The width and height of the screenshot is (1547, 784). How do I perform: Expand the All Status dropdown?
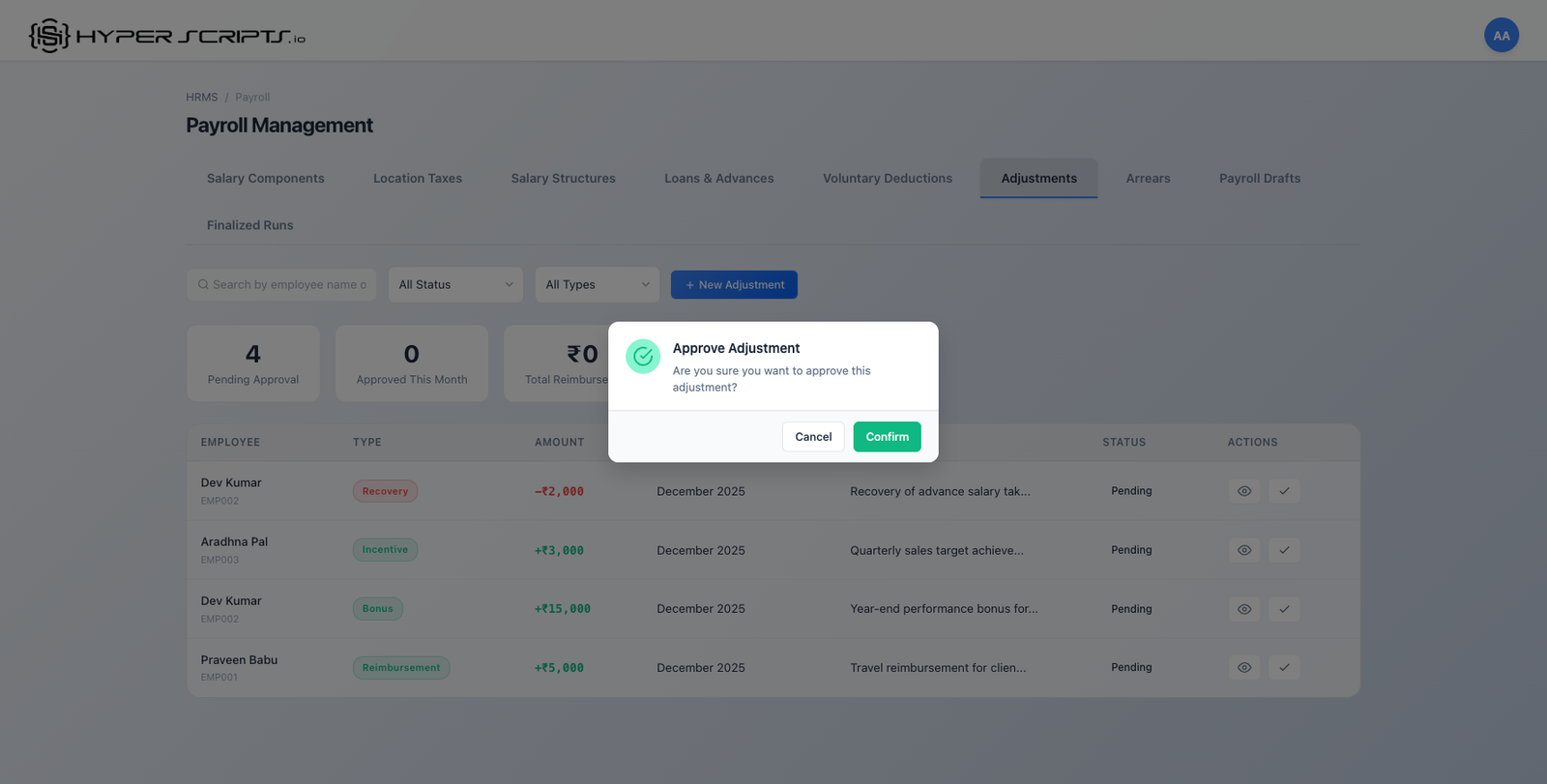tap(455, 285)
